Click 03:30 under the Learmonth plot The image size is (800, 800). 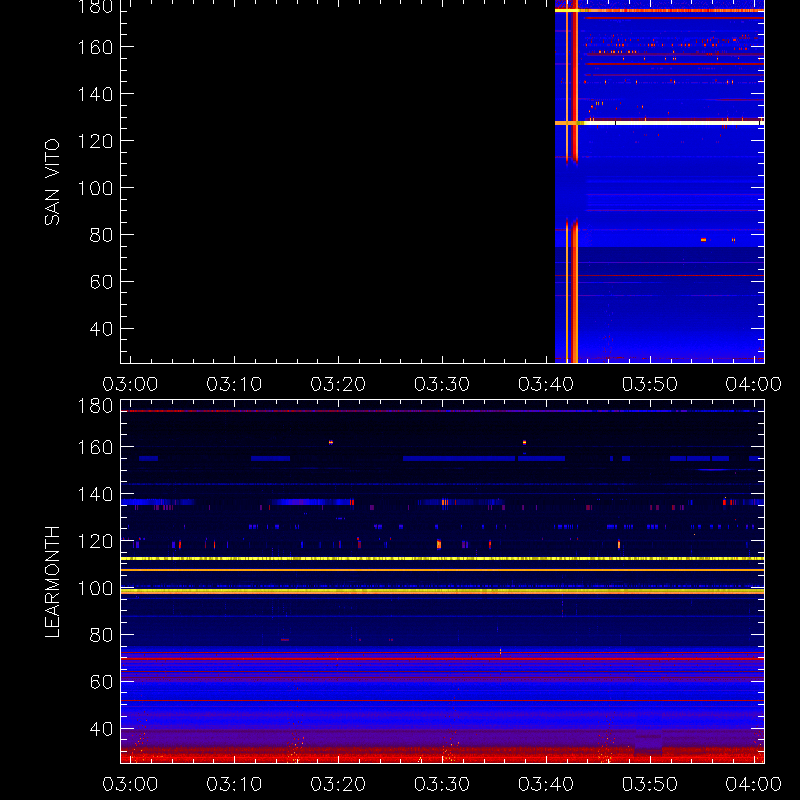tap(442, 784)
